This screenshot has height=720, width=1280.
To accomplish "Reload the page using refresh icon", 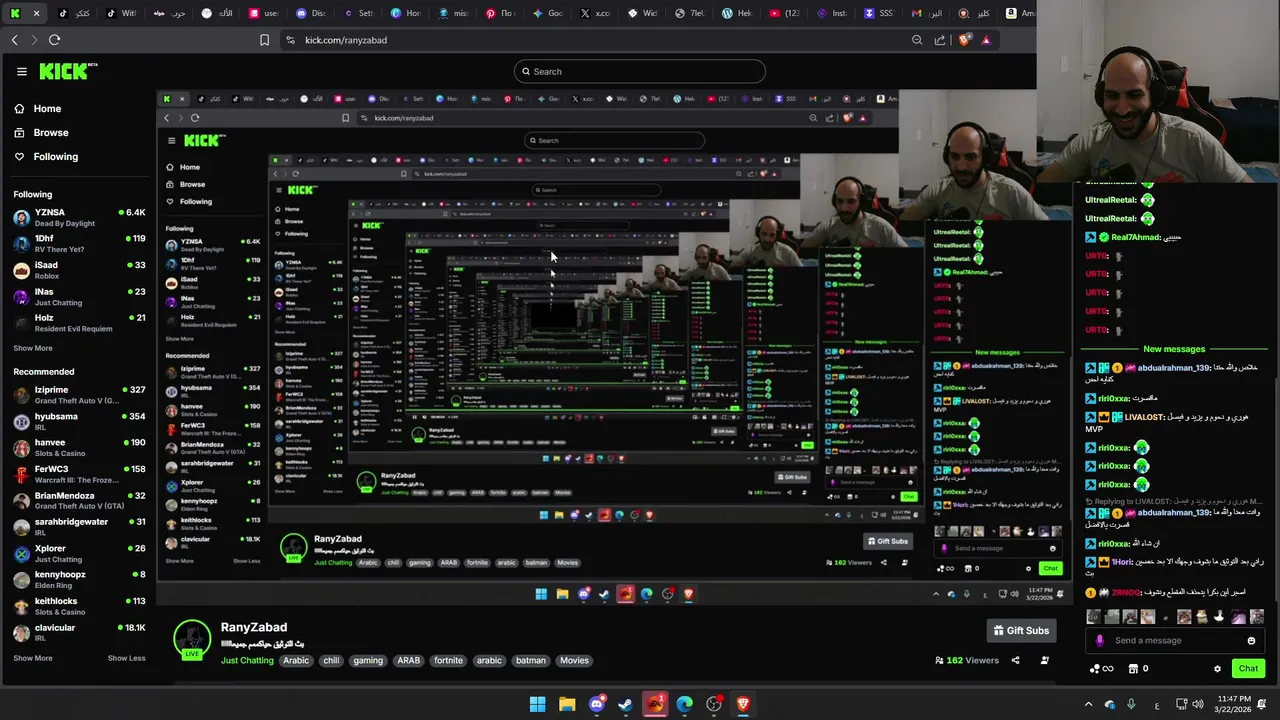I will (x=54, y=40).
